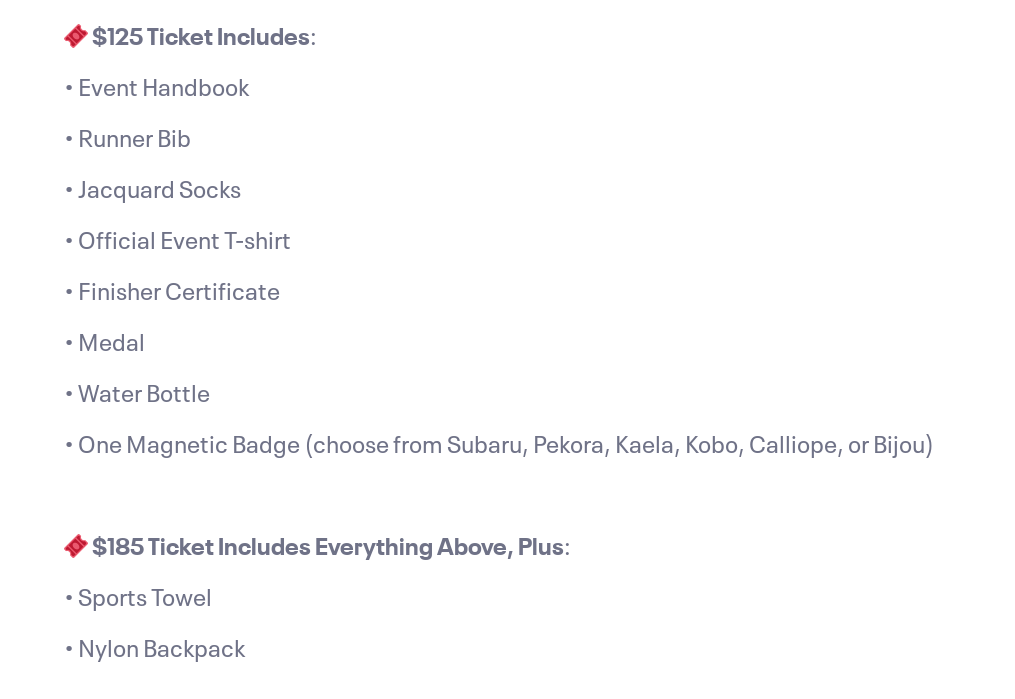Select the 'Water Bottle' text
1015x699 pixels.
coord(144,394)
